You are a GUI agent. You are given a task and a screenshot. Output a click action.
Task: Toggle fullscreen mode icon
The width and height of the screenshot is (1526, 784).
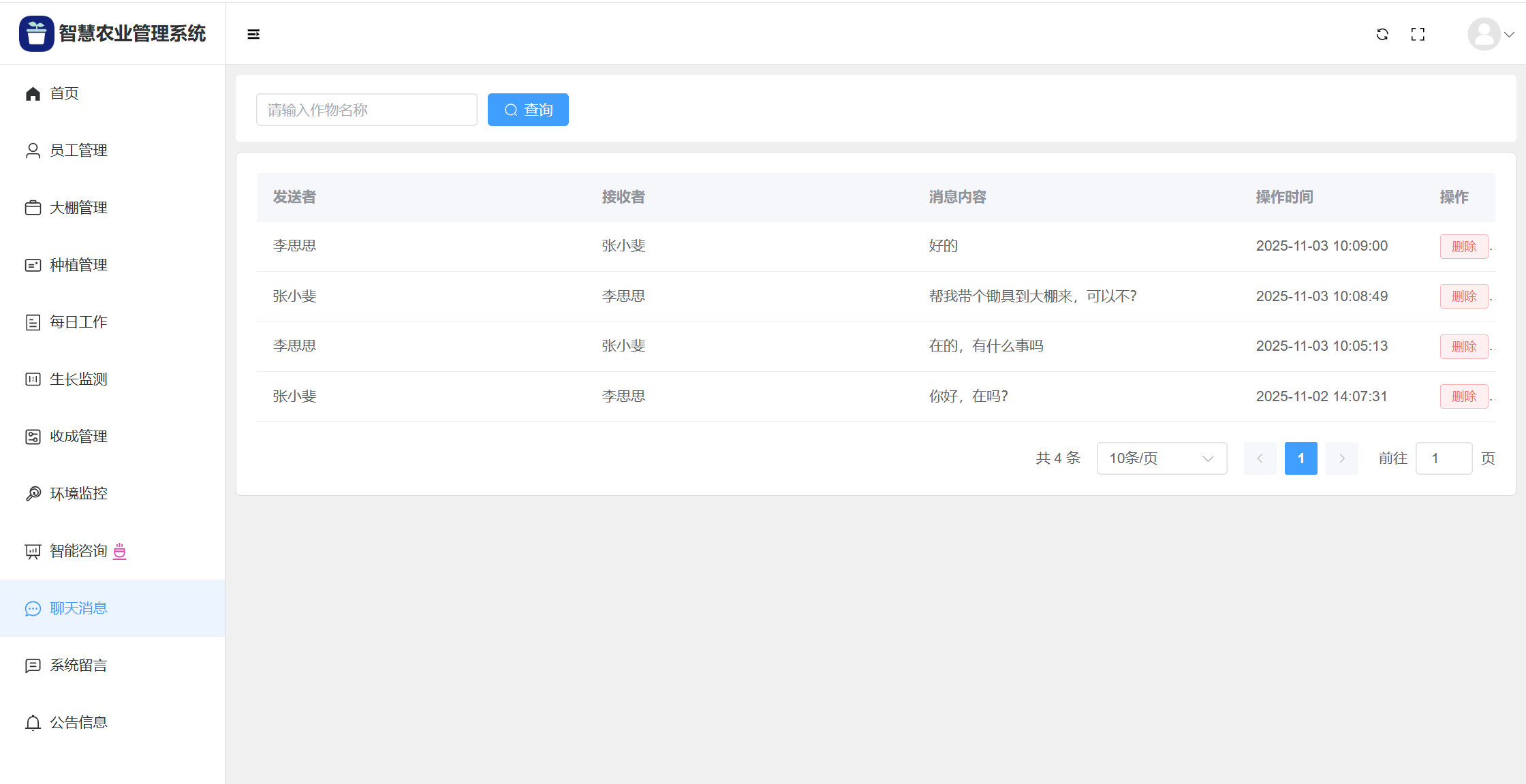[x=1418, y=34]
